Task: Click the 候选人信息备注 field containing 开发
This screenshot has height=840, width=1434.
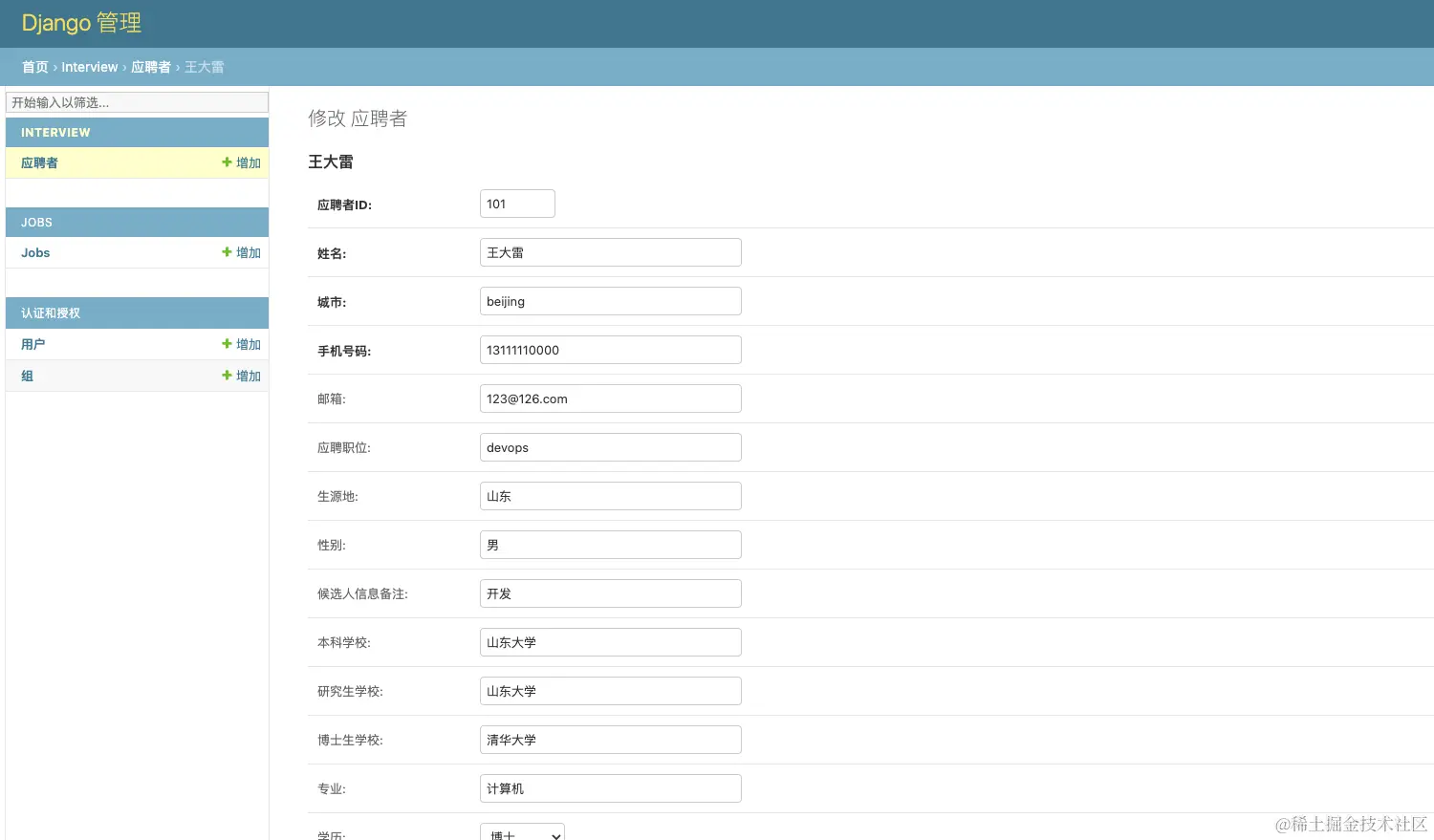Action: [x=611, y=593]
